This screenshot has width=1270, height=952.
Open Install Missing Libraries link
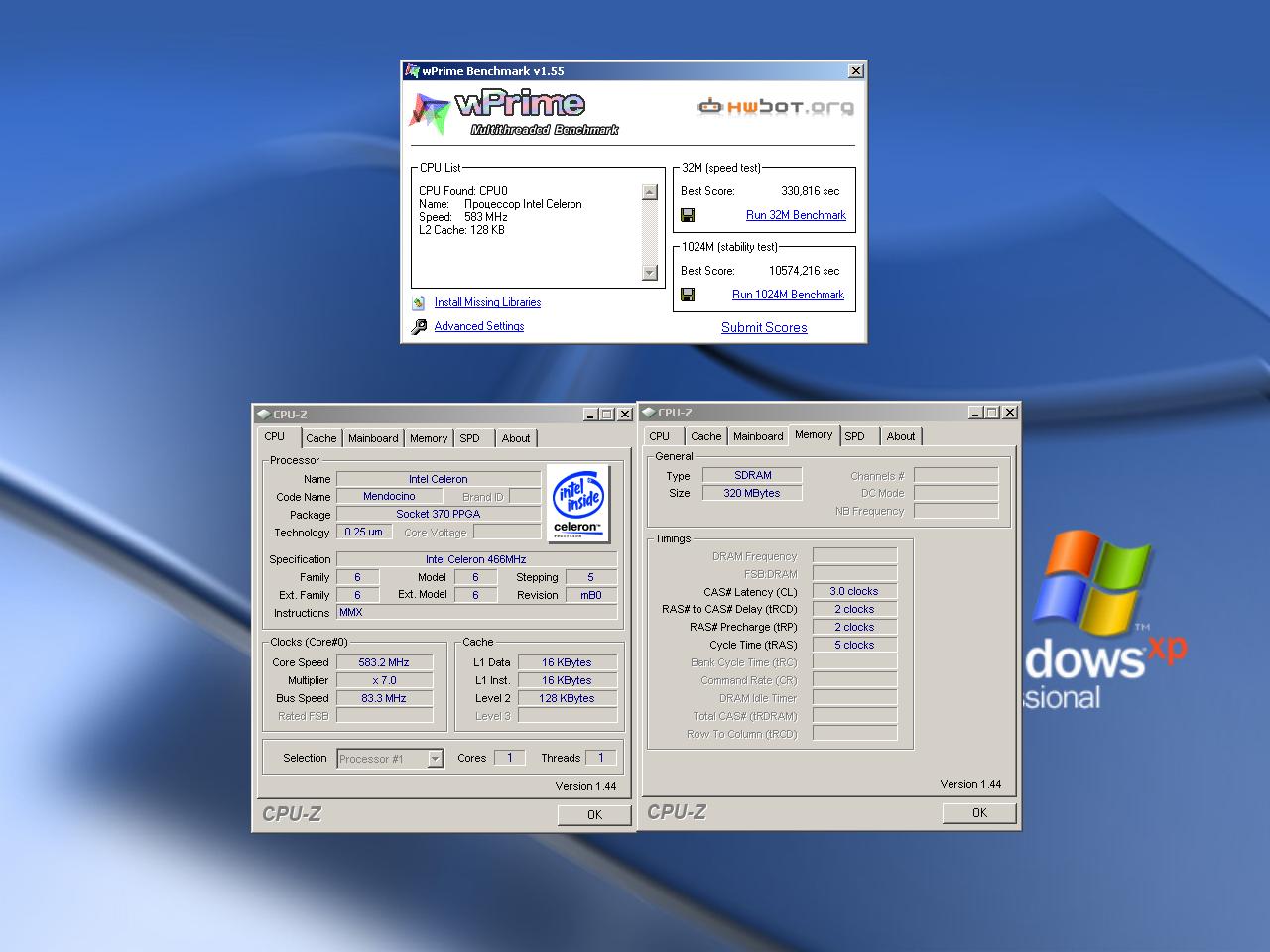487,302
